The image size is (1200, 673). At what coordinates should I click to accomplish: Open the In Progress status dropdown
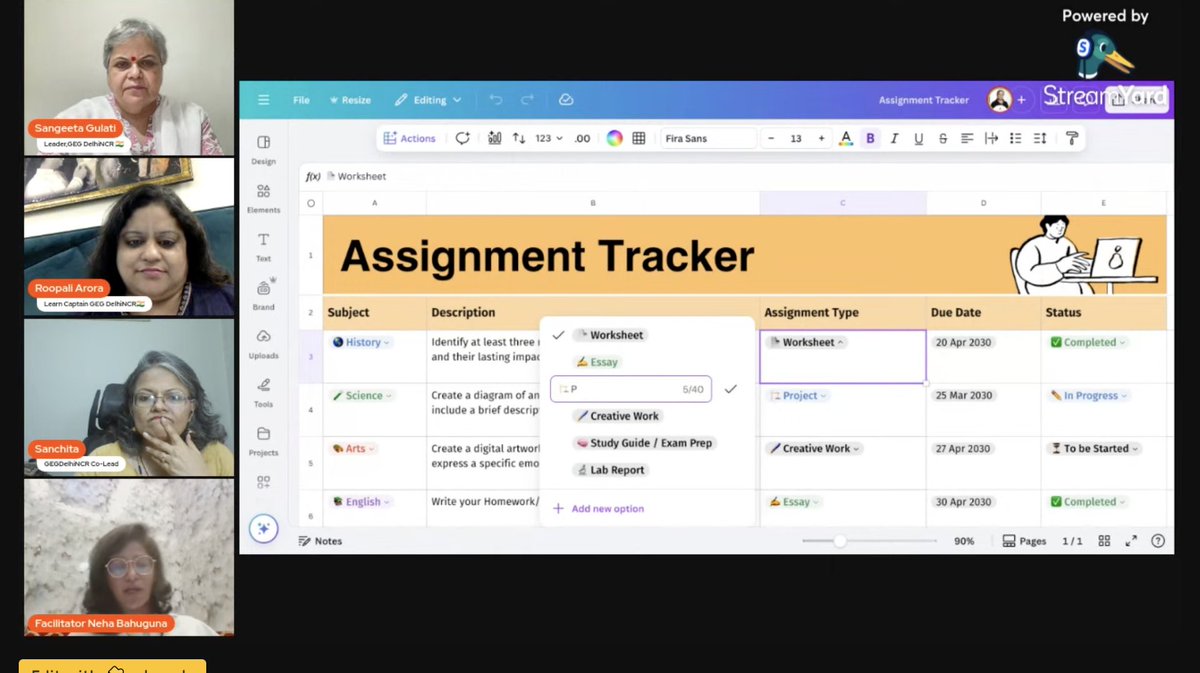1089,396
